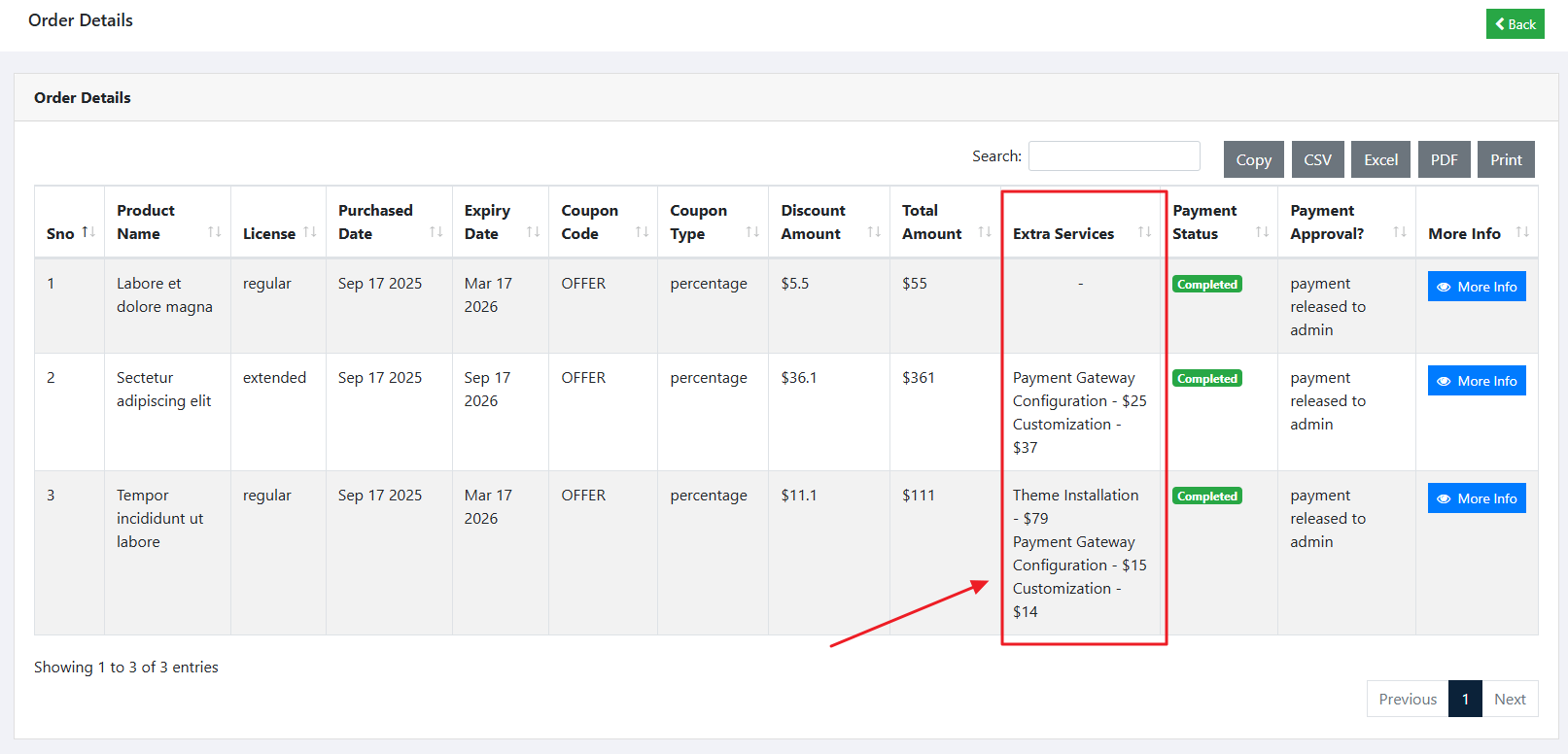The height and width of the screenshot is (754, 1568).
Task: Sort the Total Amount column
Action: pyautogui.click(x=985, y=232)
